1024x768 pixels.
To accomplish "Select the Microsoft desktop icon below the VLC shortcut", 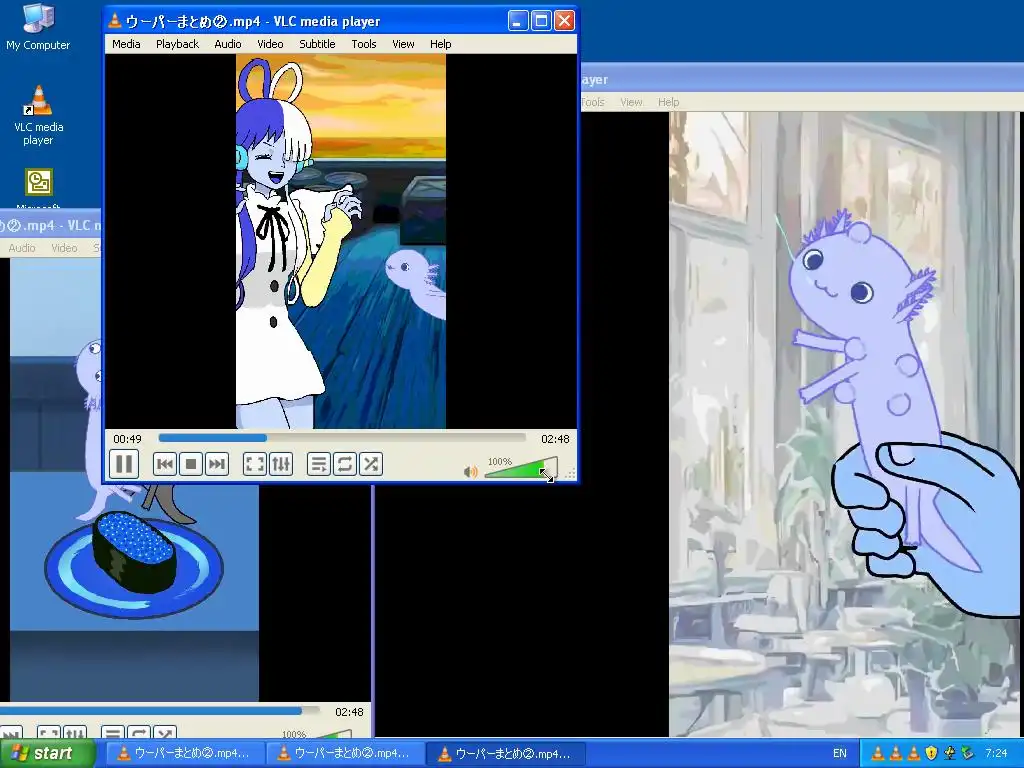I will (x=39, y=189).
